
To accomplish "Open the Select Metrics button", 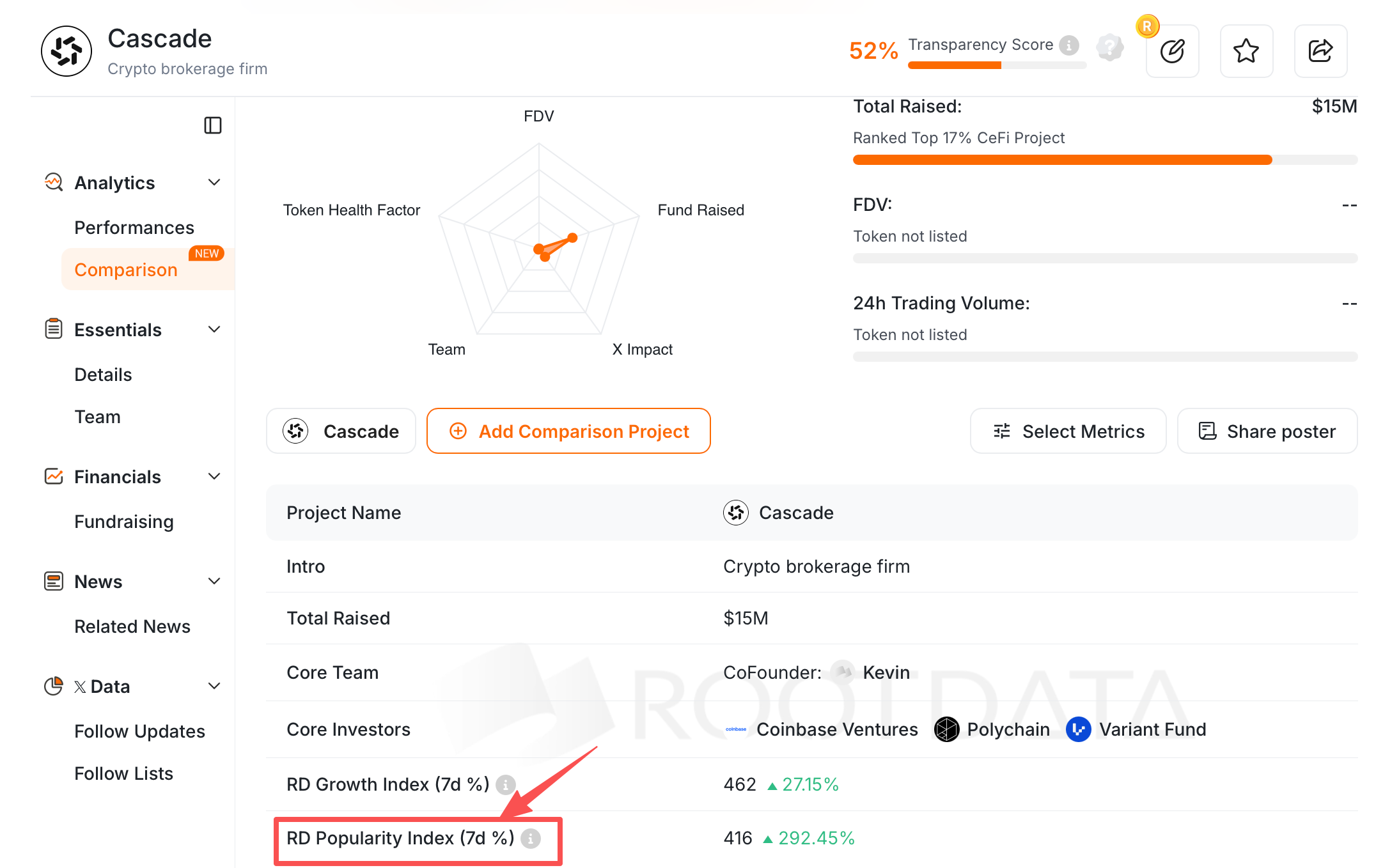I will pos(1068,431).
